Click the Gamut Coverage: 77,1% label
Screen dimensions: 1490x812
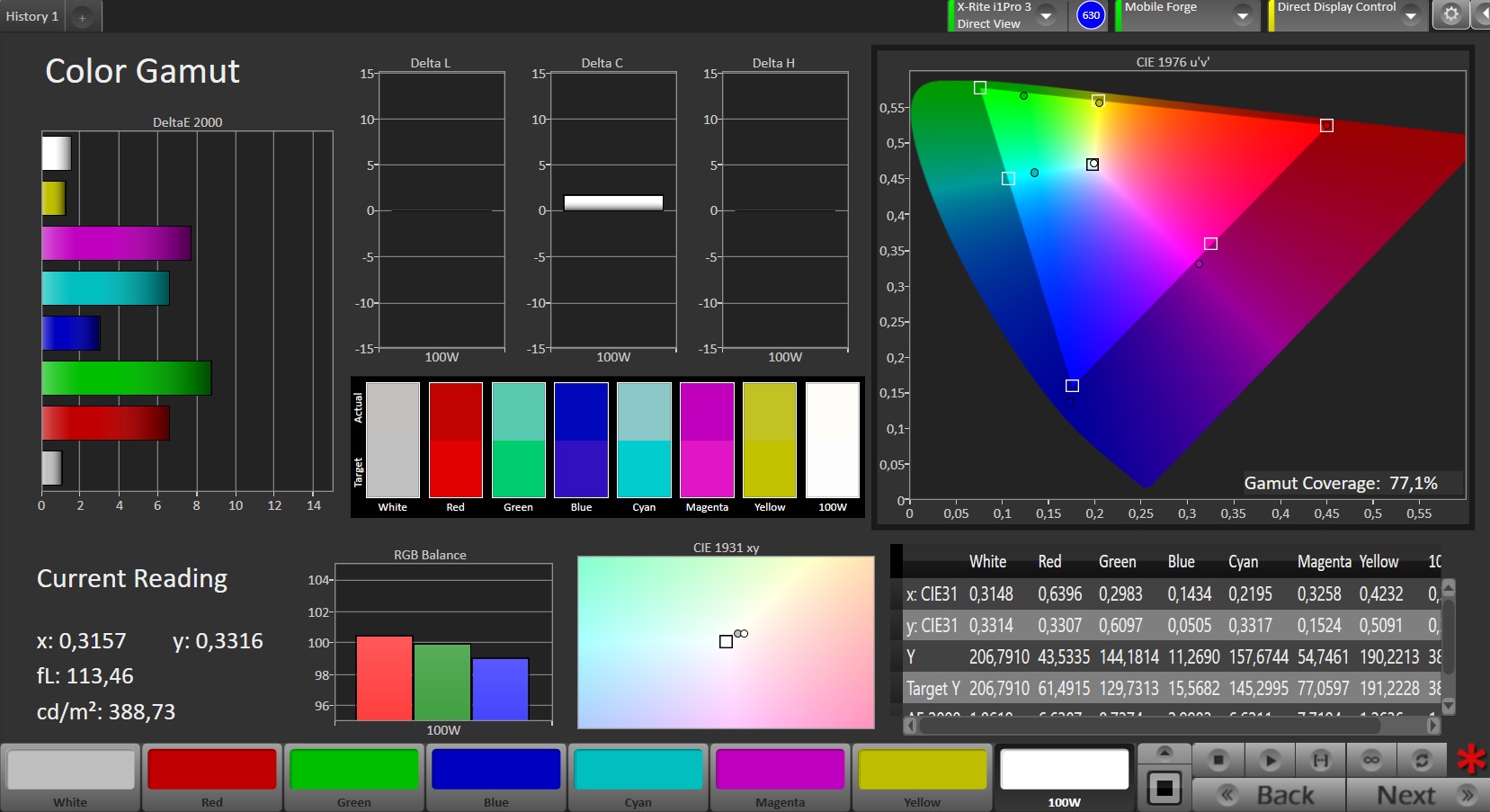tap(1341, 483)
